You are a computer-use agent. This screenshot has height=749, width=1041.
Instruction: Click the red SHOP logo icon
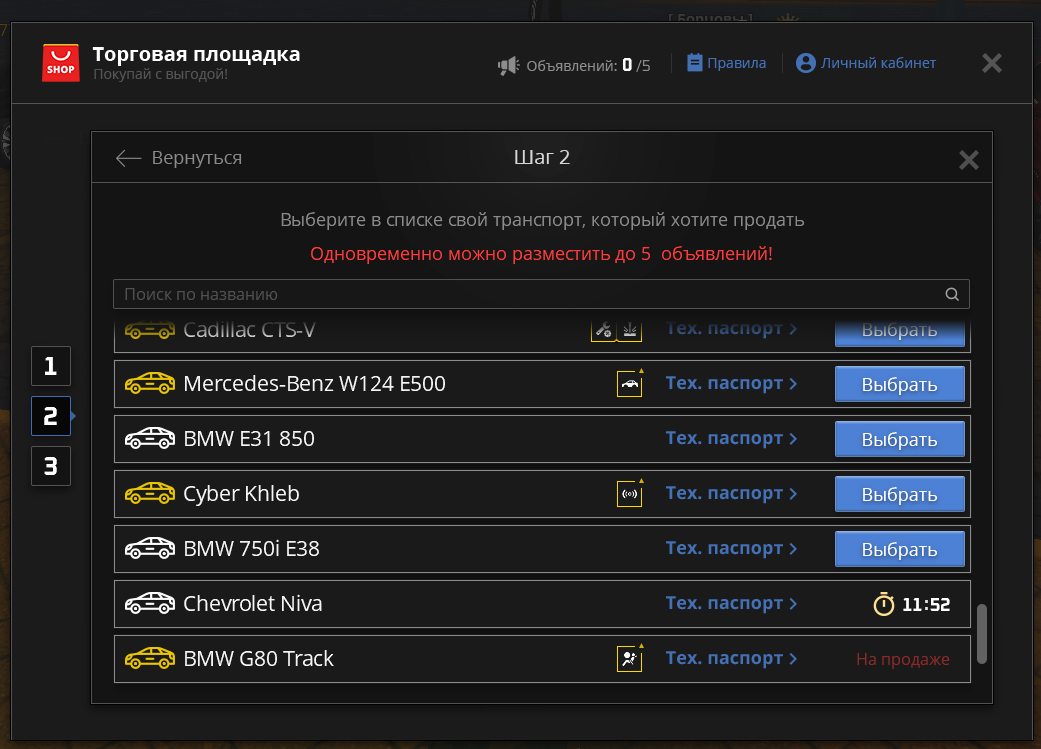[x=60, y=63]
